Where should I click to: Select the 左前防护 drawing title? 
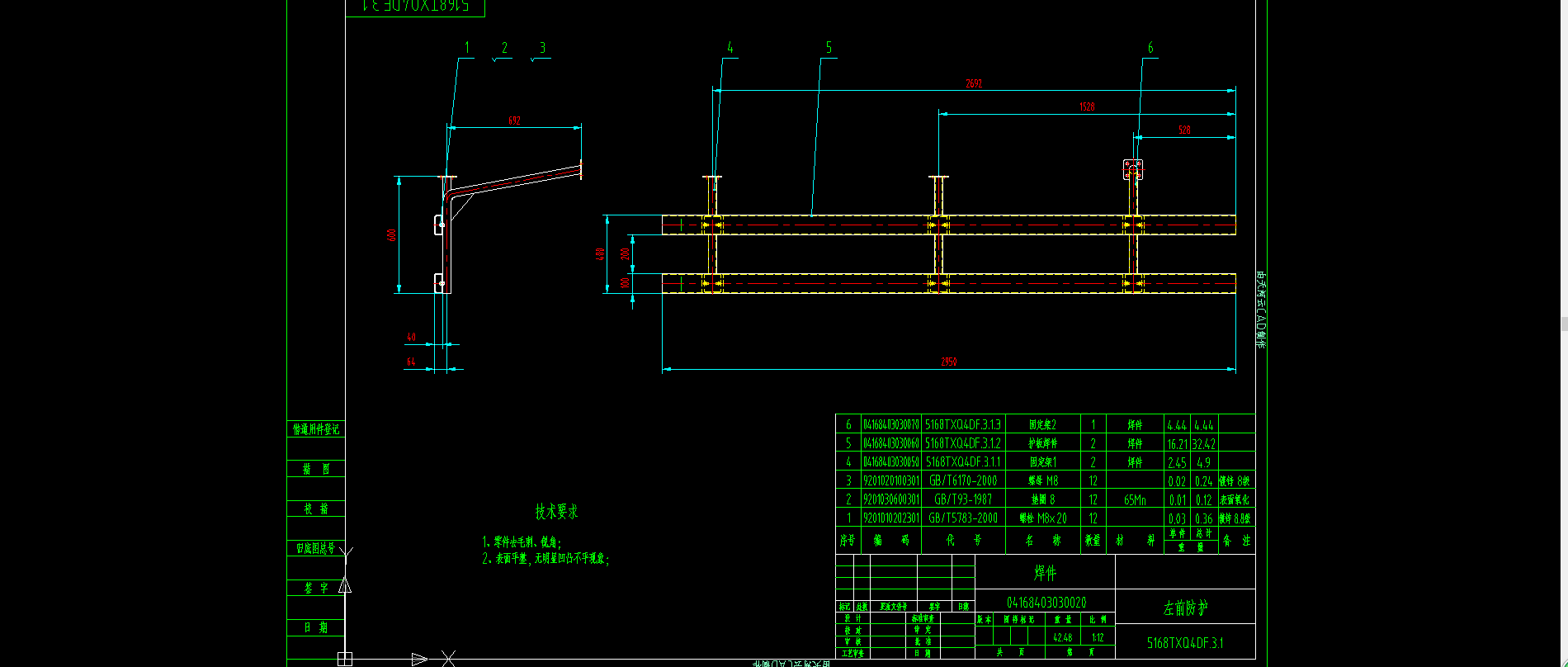click(1185, 608)
